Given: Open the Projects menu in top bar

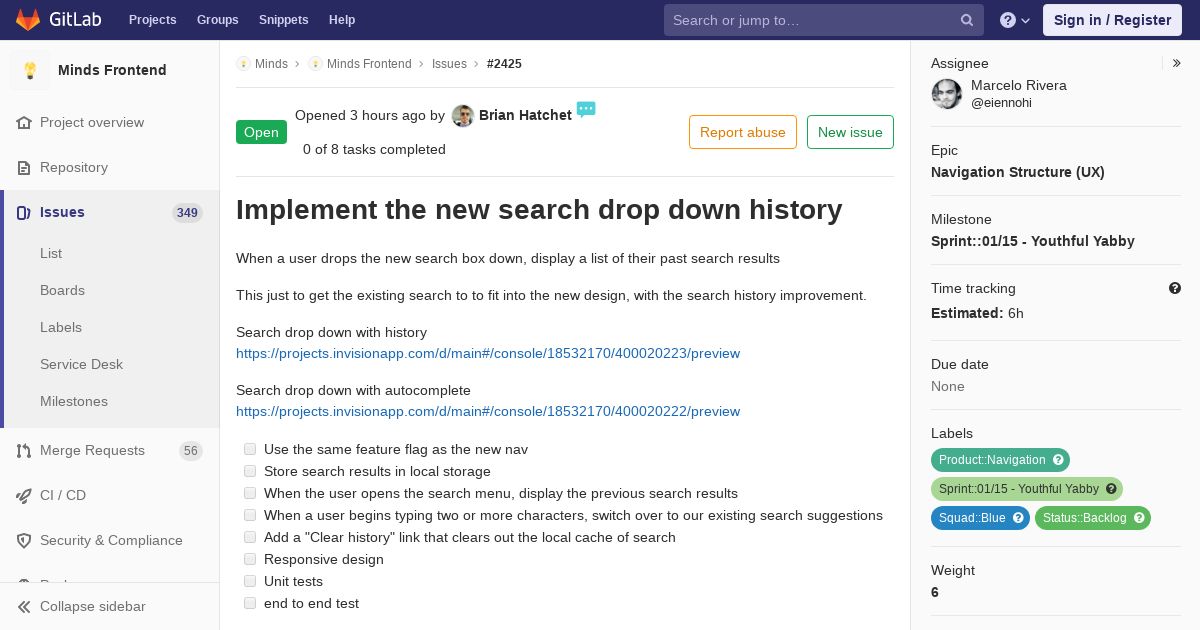Looking at the screenshot, I should [153, 20].
